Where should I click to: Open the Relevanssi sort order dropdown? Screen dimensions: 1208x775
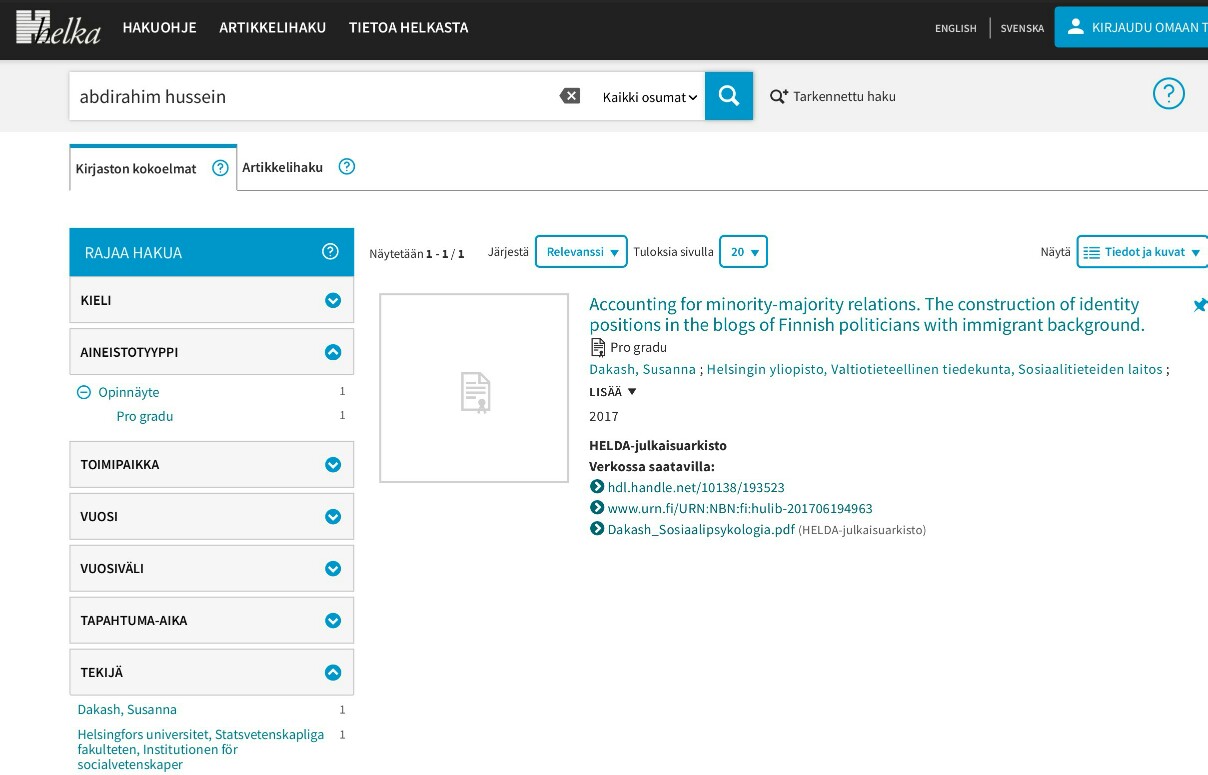click(581, 252)
